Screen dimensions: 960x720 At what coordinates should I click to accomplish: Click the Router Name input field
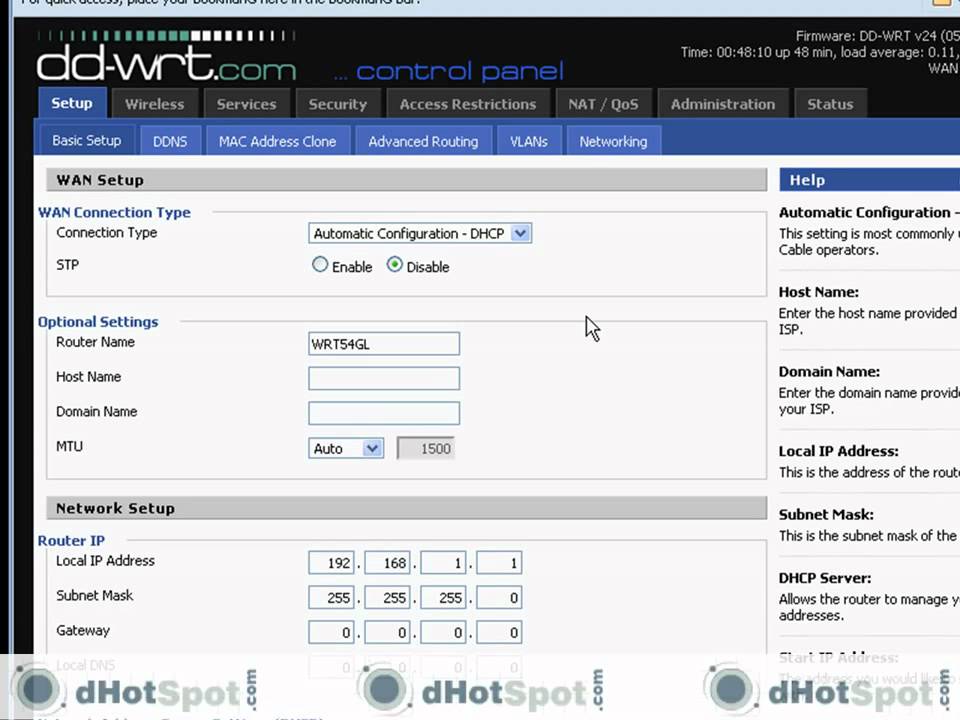tap(384, 343)
